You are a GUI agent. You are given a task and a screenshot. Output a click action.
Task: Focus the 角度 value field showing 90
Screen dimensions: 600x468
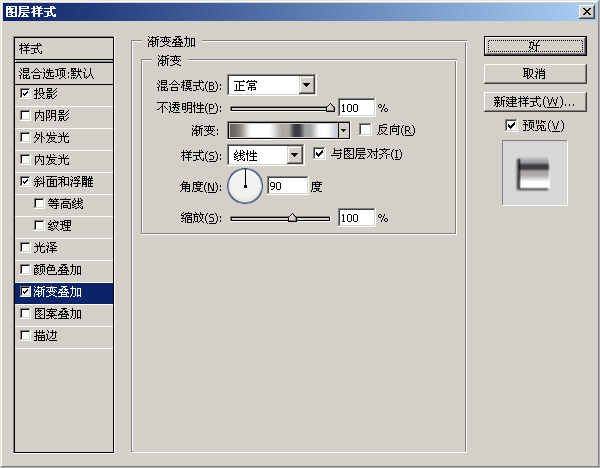[287, 186]
